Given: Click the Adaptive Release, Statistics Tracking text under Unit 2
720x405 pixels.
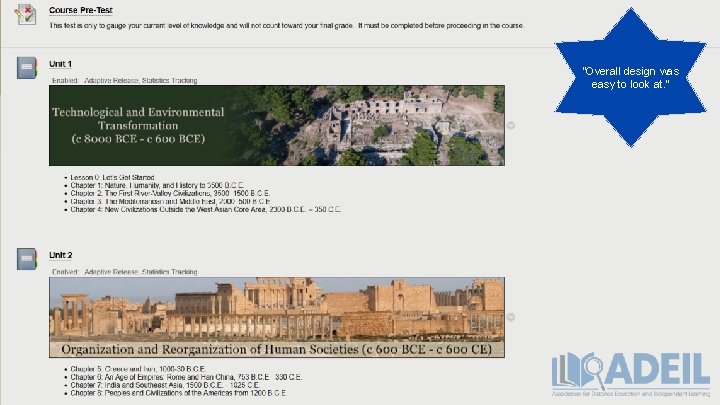Looking at the screenshot, I should (141, 272).
